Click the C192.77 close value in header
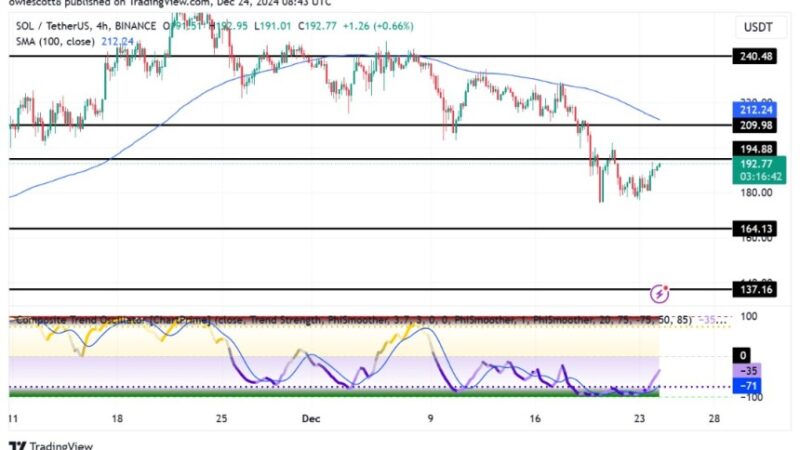The width and height of the screenshot is (800, 450). tap(317, 26)
